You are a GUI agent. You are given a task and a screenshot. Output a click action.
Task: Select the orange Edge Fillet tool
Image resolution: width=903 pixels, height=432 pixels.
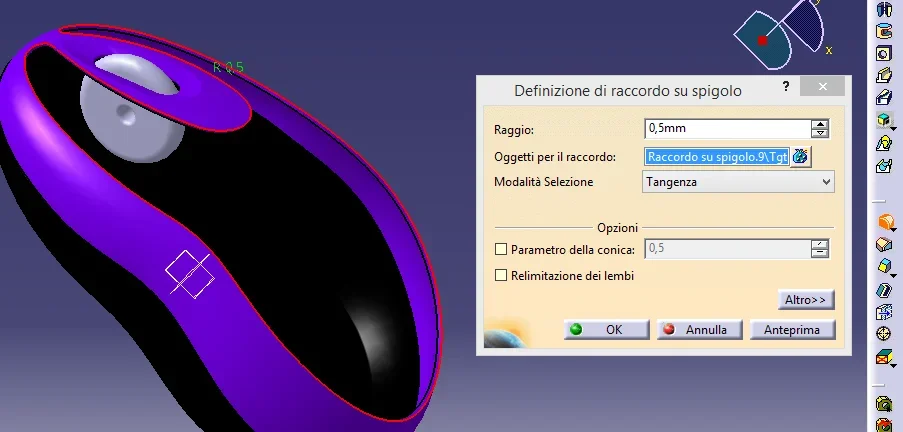coord(884,222)
